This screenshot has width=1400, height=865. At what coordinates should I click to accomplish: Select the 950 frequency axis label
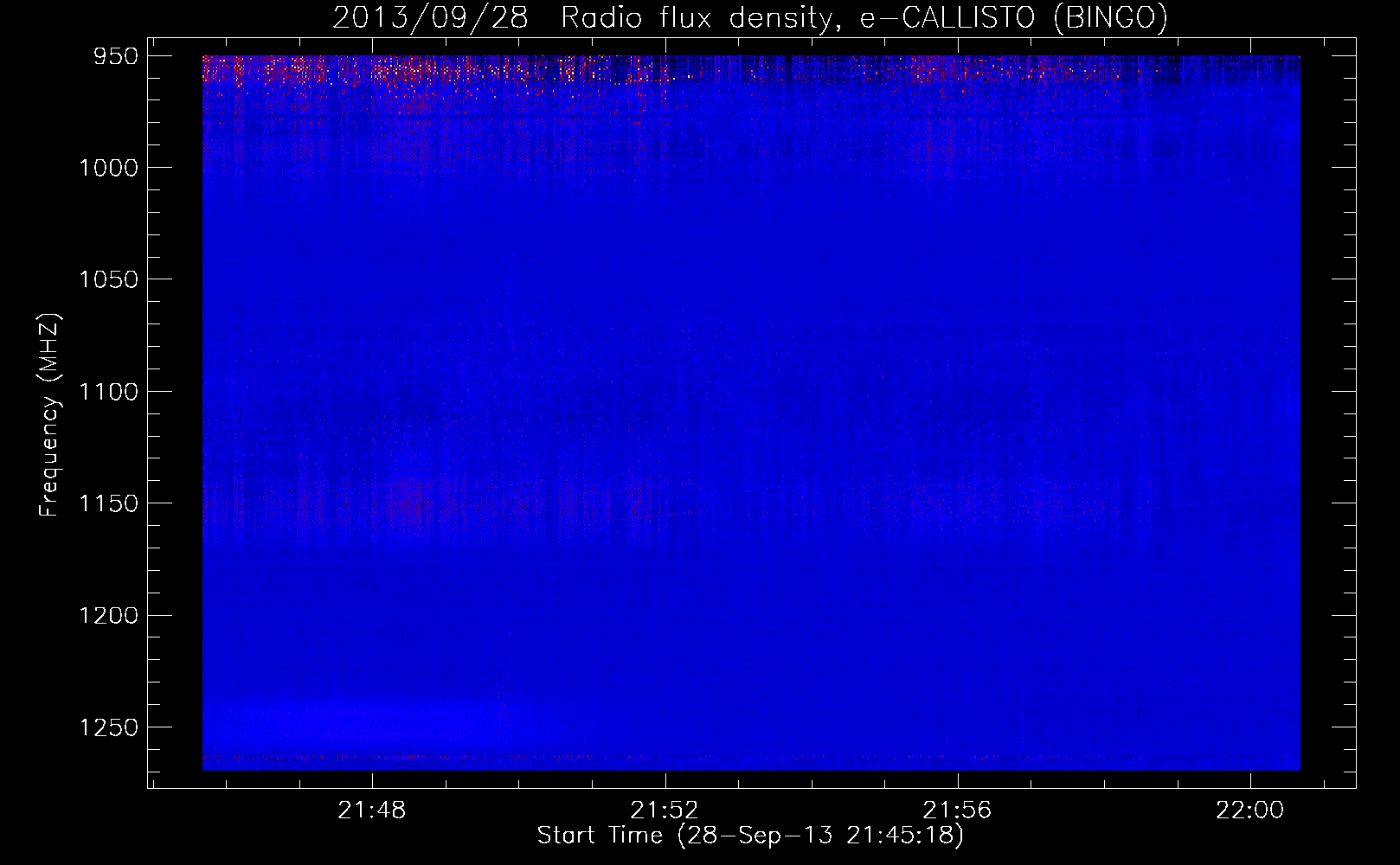click(116, 56)
